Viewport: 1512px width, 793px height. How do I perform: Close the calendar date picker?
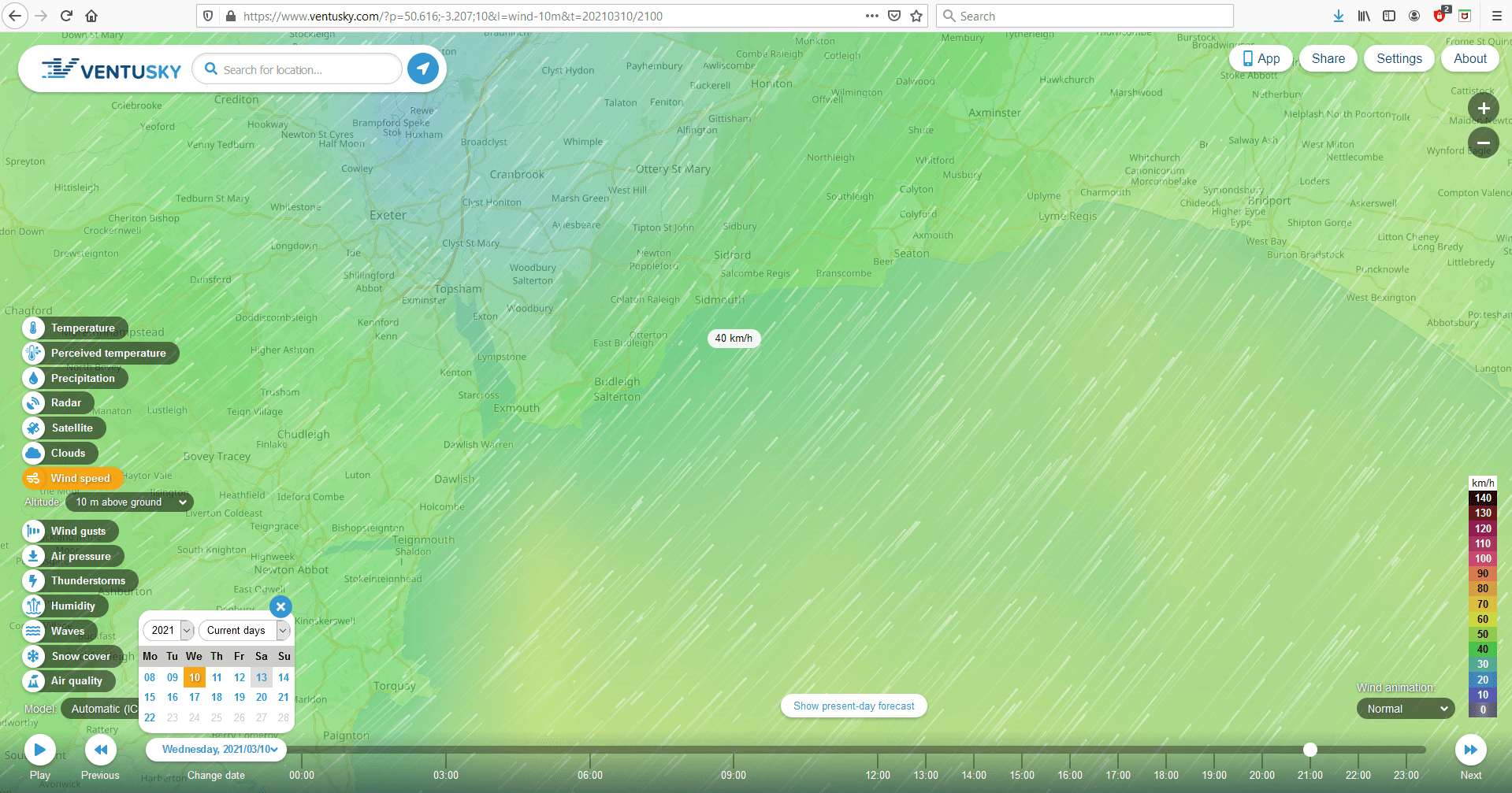coord(280,606)
